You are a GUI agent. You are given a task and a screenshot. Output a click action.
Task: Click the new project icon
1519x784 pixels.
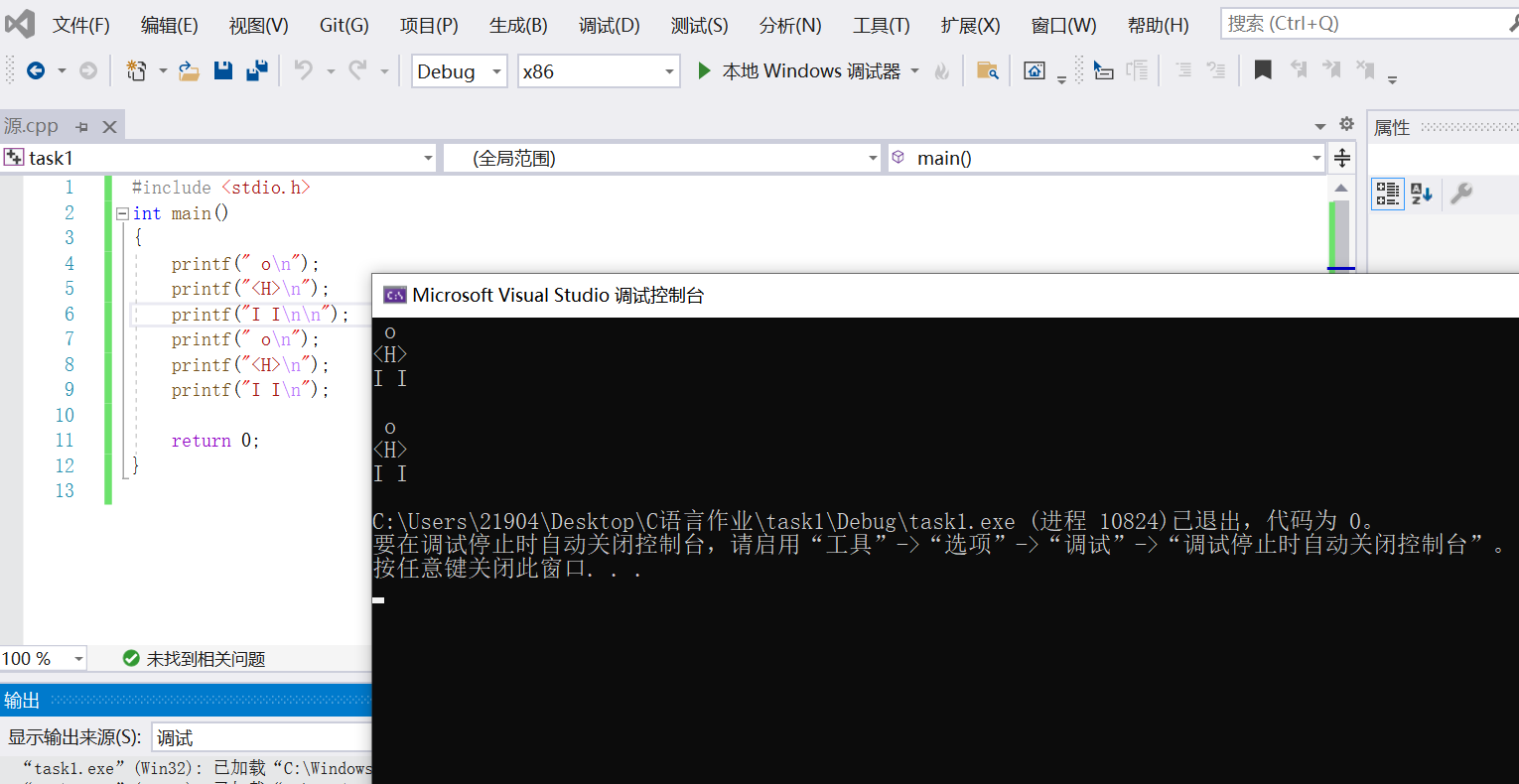pos(137,70)
